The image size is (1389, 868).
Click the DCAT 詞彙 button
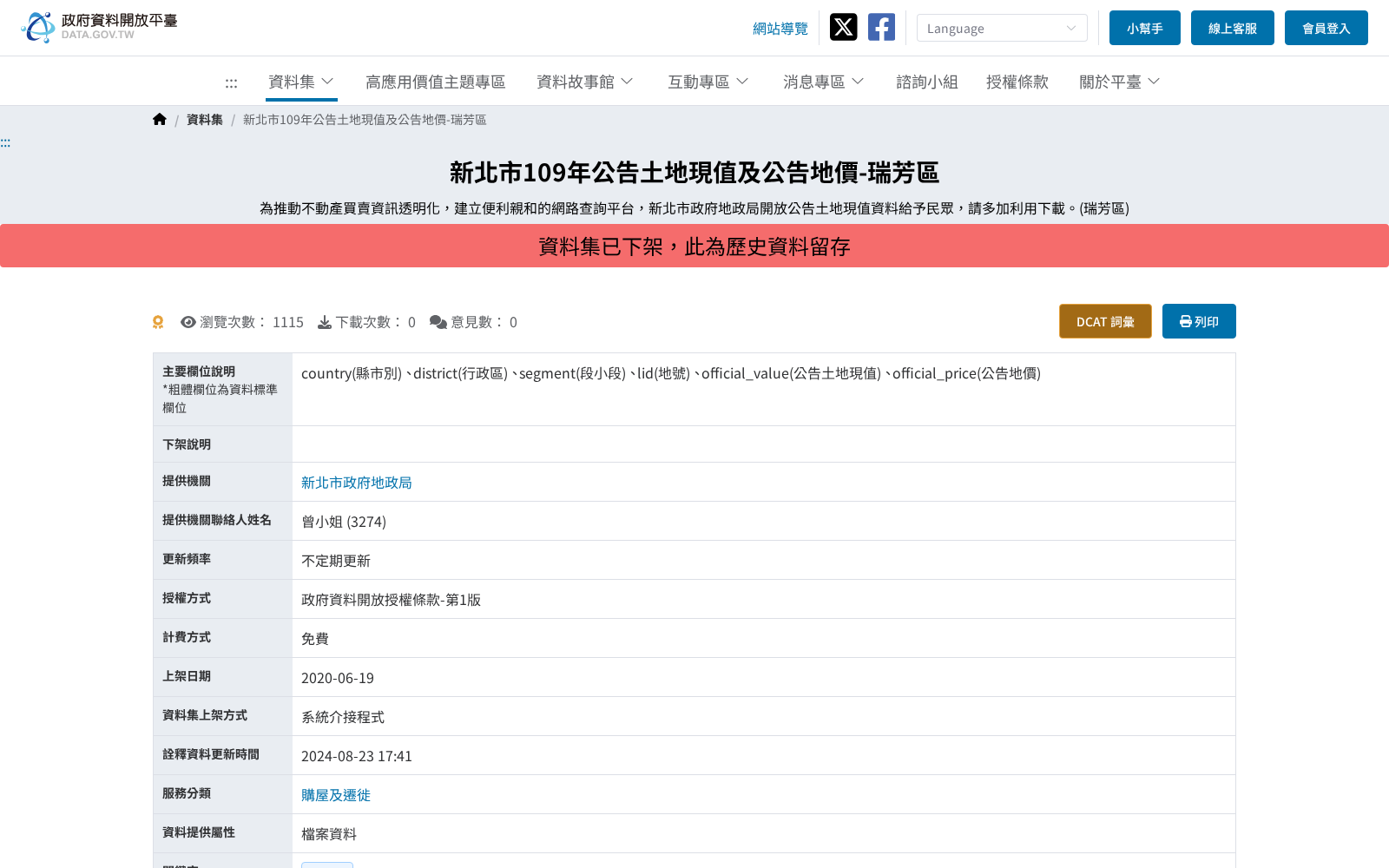click(x=1105, y=321)
